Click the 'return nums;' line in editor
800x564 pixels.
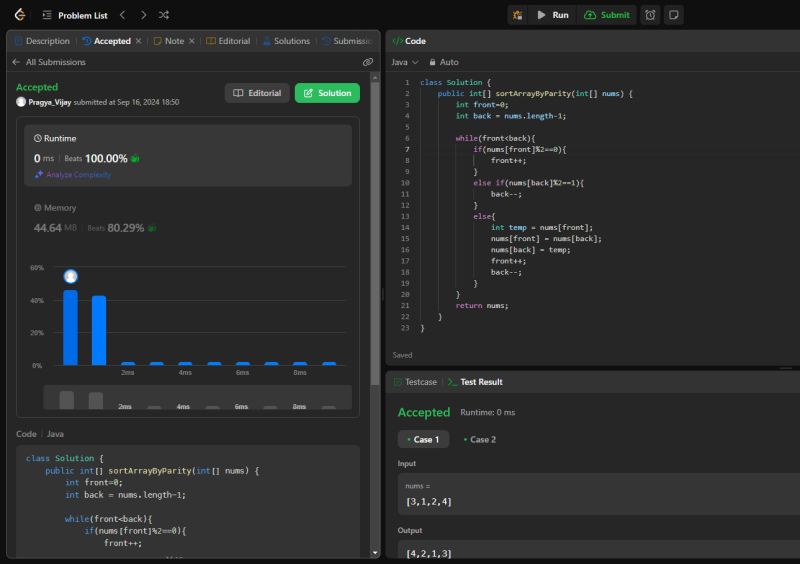482,305
